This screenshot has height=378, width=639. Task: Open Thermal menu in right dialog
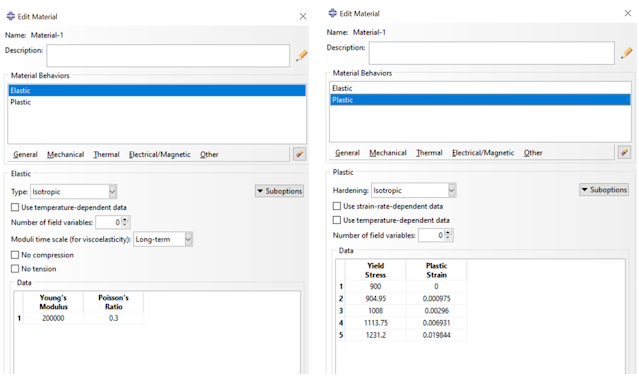pos(429,153)
